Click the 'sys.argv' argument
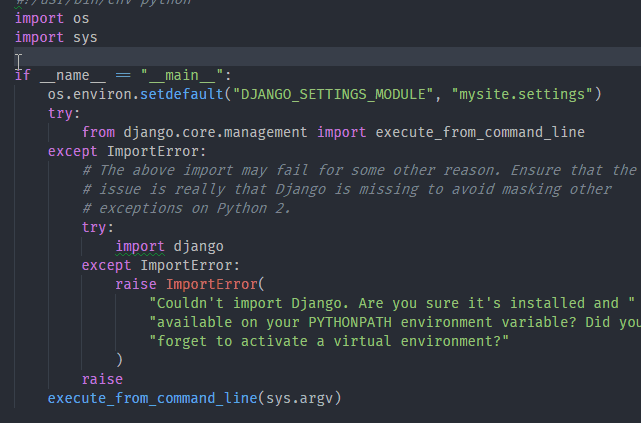 [x=299, y=398]
